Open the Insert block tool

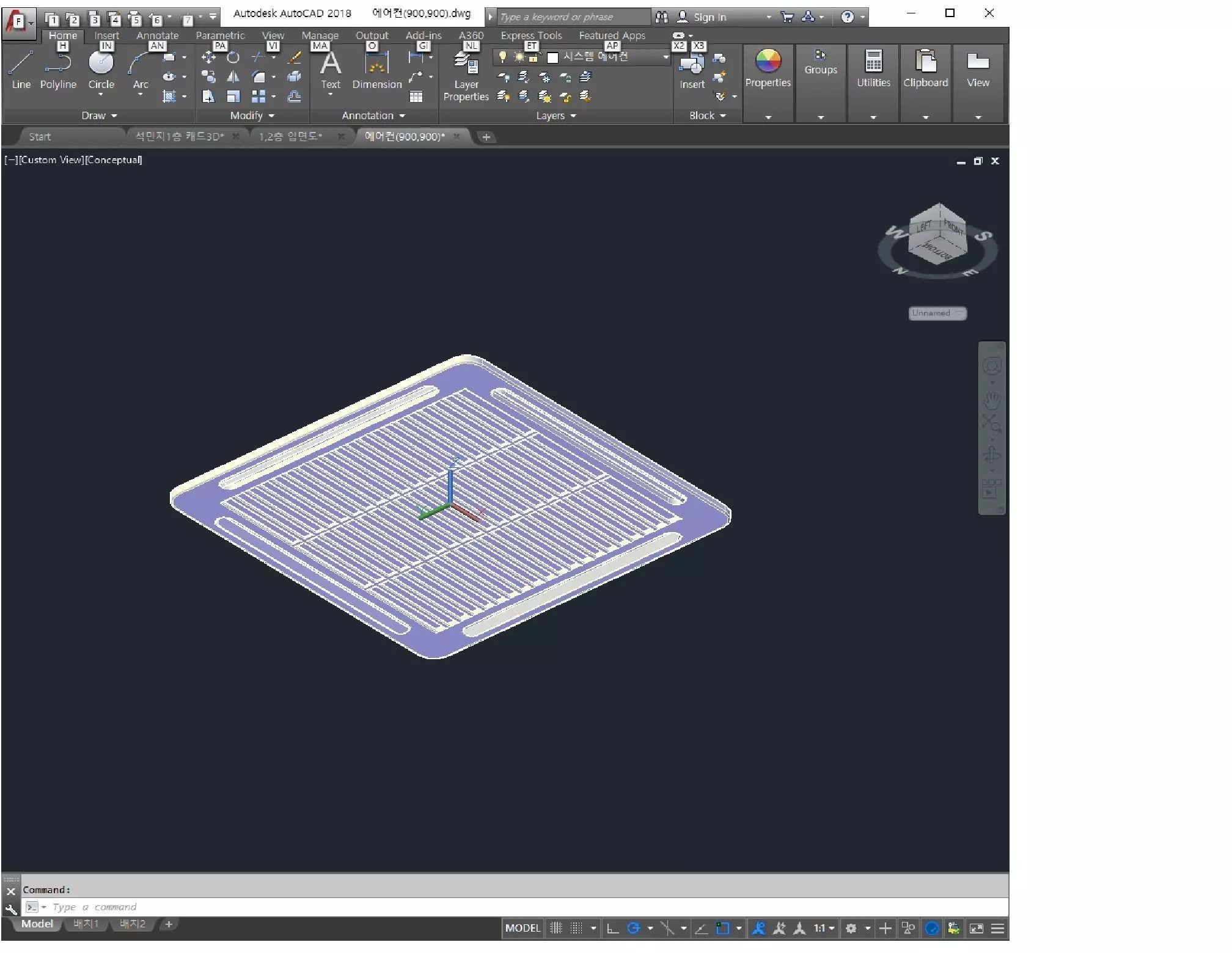click(692, 72)
